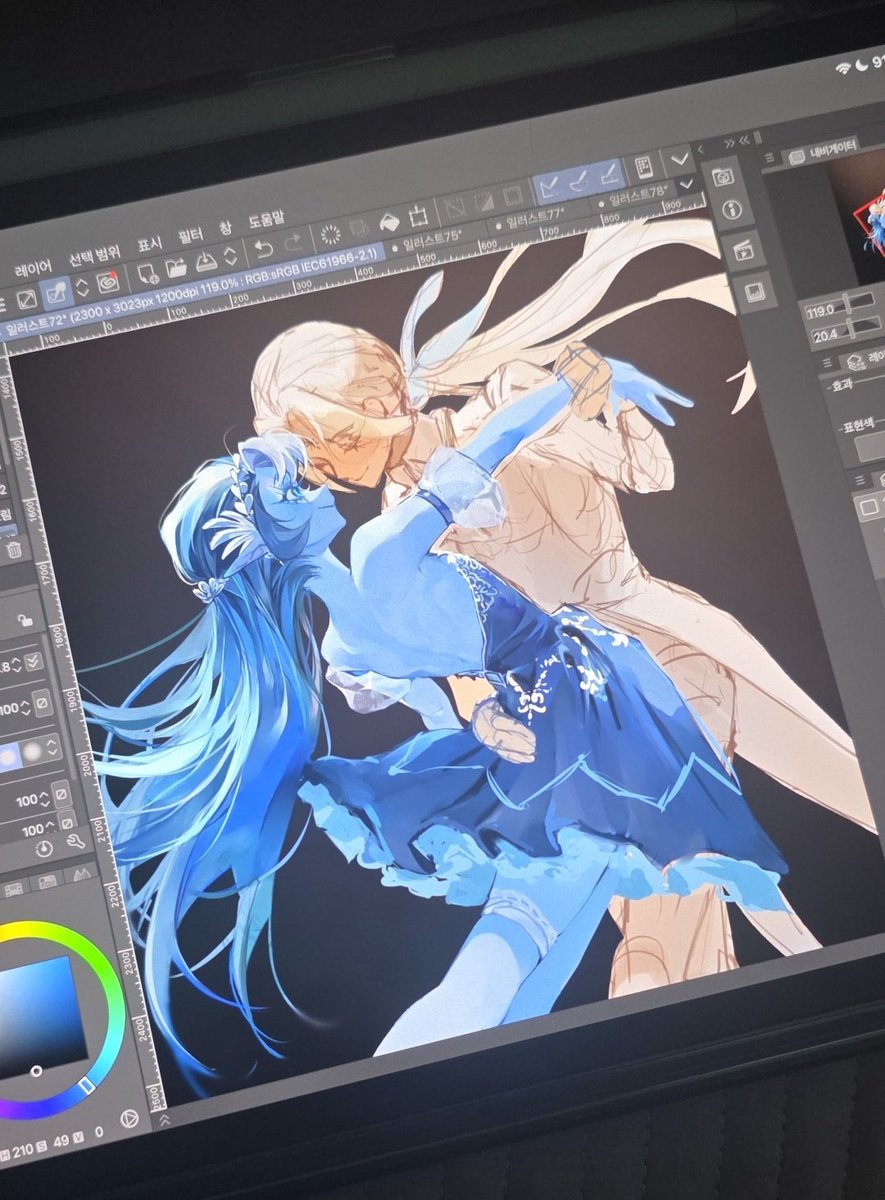Image resolution: width=885 pixels, height=1200 pixels.
Task: Click the up-down arrows beside the brush icon
Action: [81, 287]
